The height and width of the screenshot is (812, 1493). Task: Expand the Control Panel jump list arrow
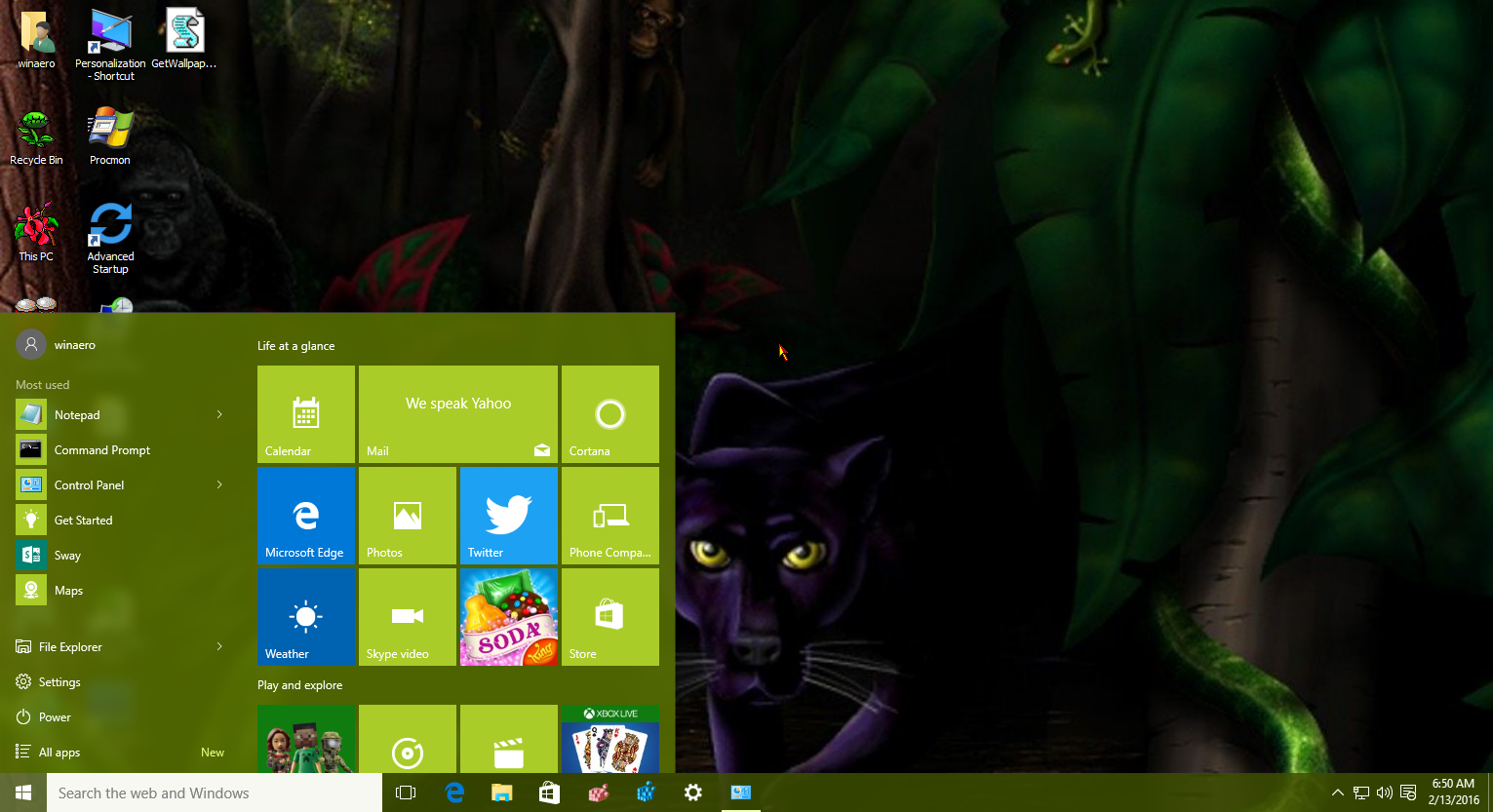click(219, 484)
